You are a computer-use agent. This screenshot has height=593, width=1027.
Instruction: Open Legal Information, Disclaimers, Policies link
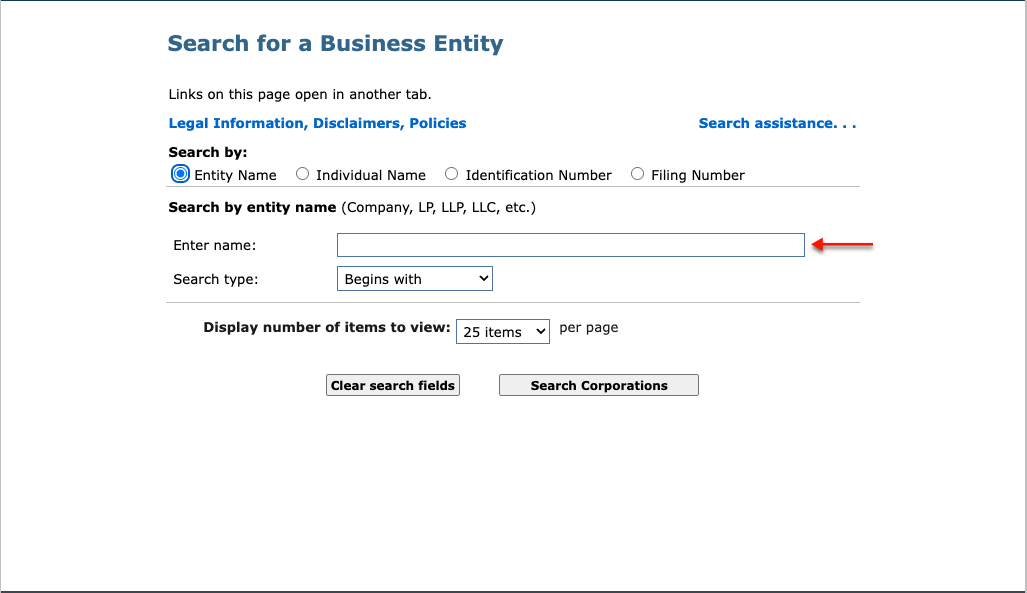point(318,123)
